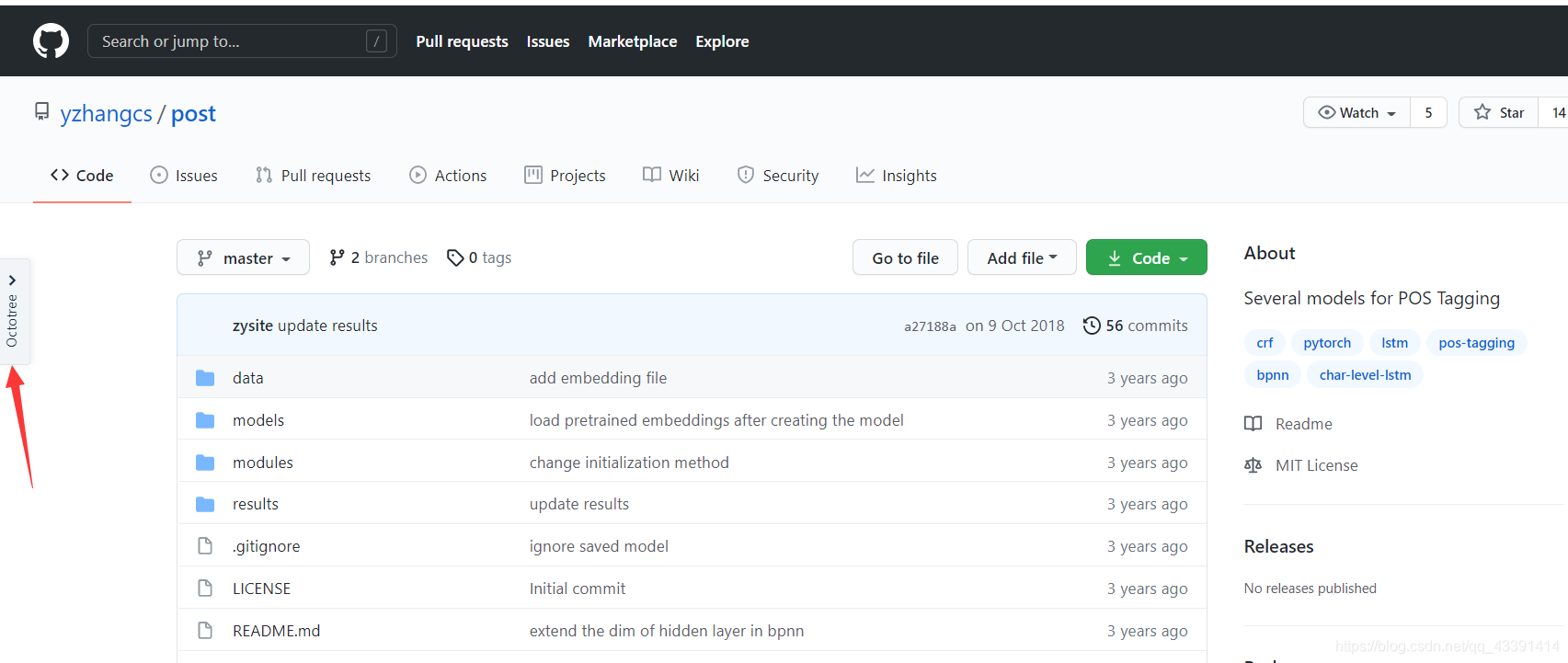Open the 0 tags link

[x=479, y=257]
